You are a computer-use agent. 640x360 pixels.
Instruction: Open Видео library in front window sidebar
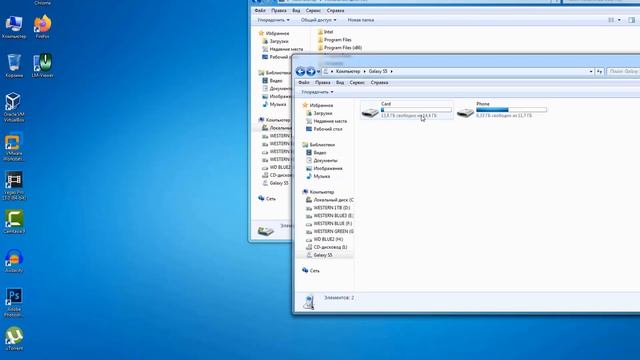click(320, 153)
